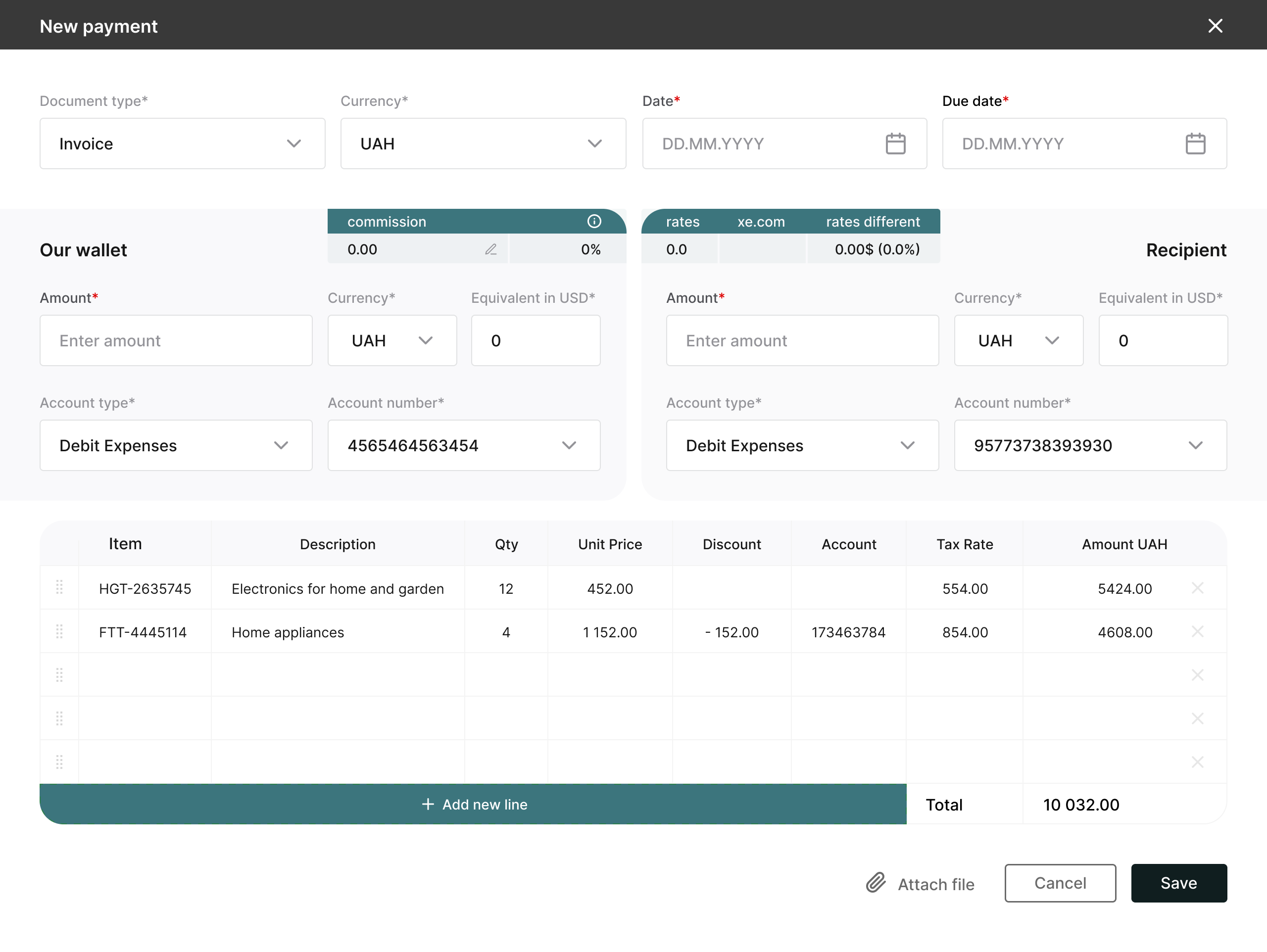
Task: Open Our wallet Account number 4565464563454 dropdown
Action: click(x=464, y=445)
